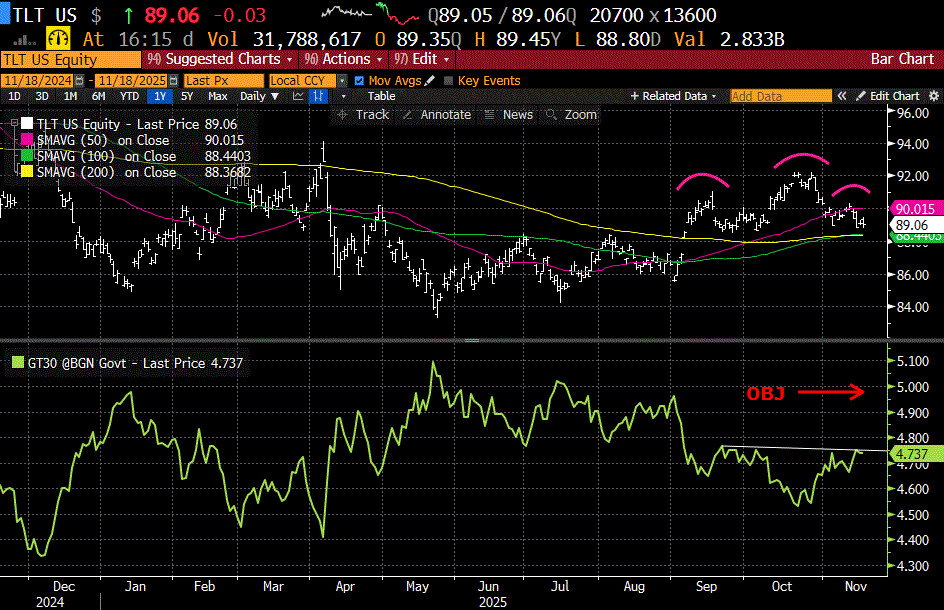Click the green SMAVG (100) color swatch
The image size is (944, 610).
click(27, 156)
